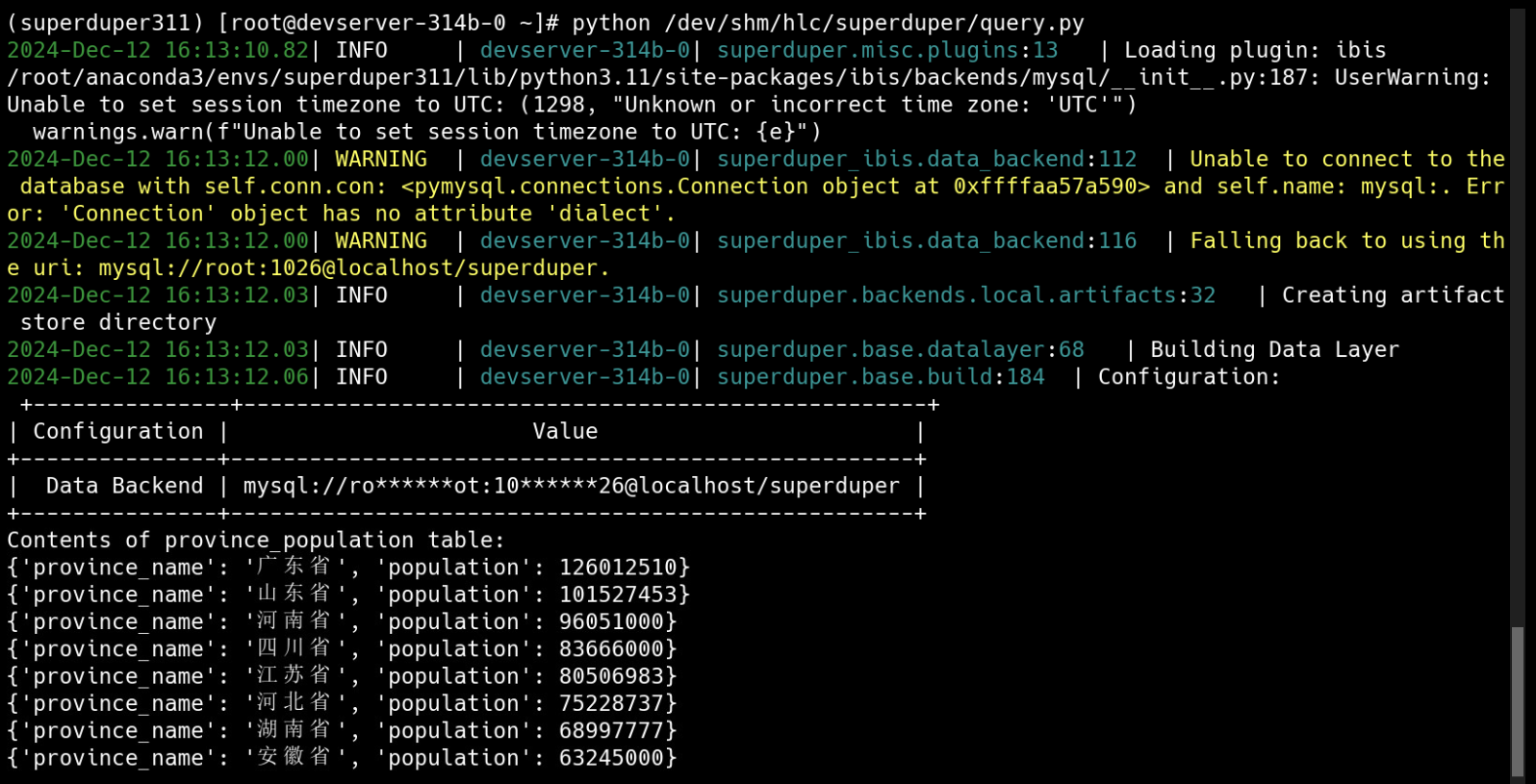
Task: Click the 'superduper_ibis.data_backend:116' source reference
Action: pyautogui.click(x=927, y=240)
